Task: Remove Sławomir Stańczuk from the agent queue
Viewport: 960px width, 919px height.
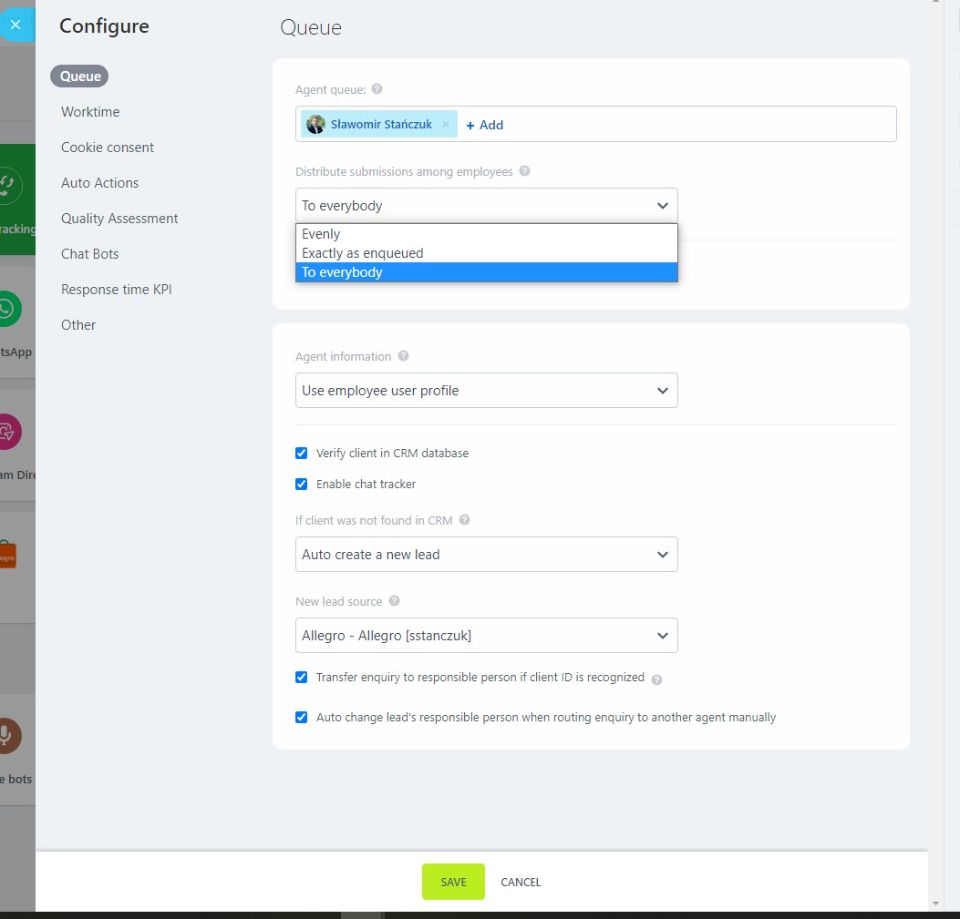Action: pyautogui.click(x=445, y=124)
